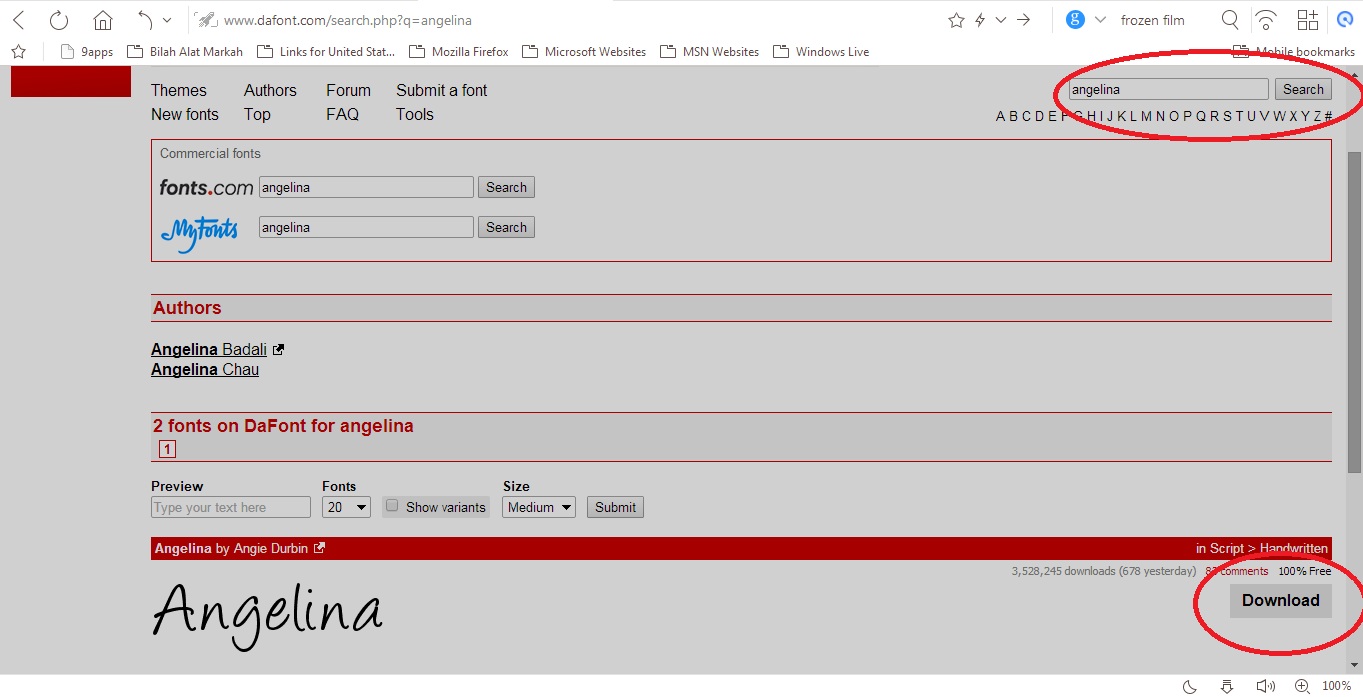Open the Themes menu on DaFont

[x=179, y=90]
